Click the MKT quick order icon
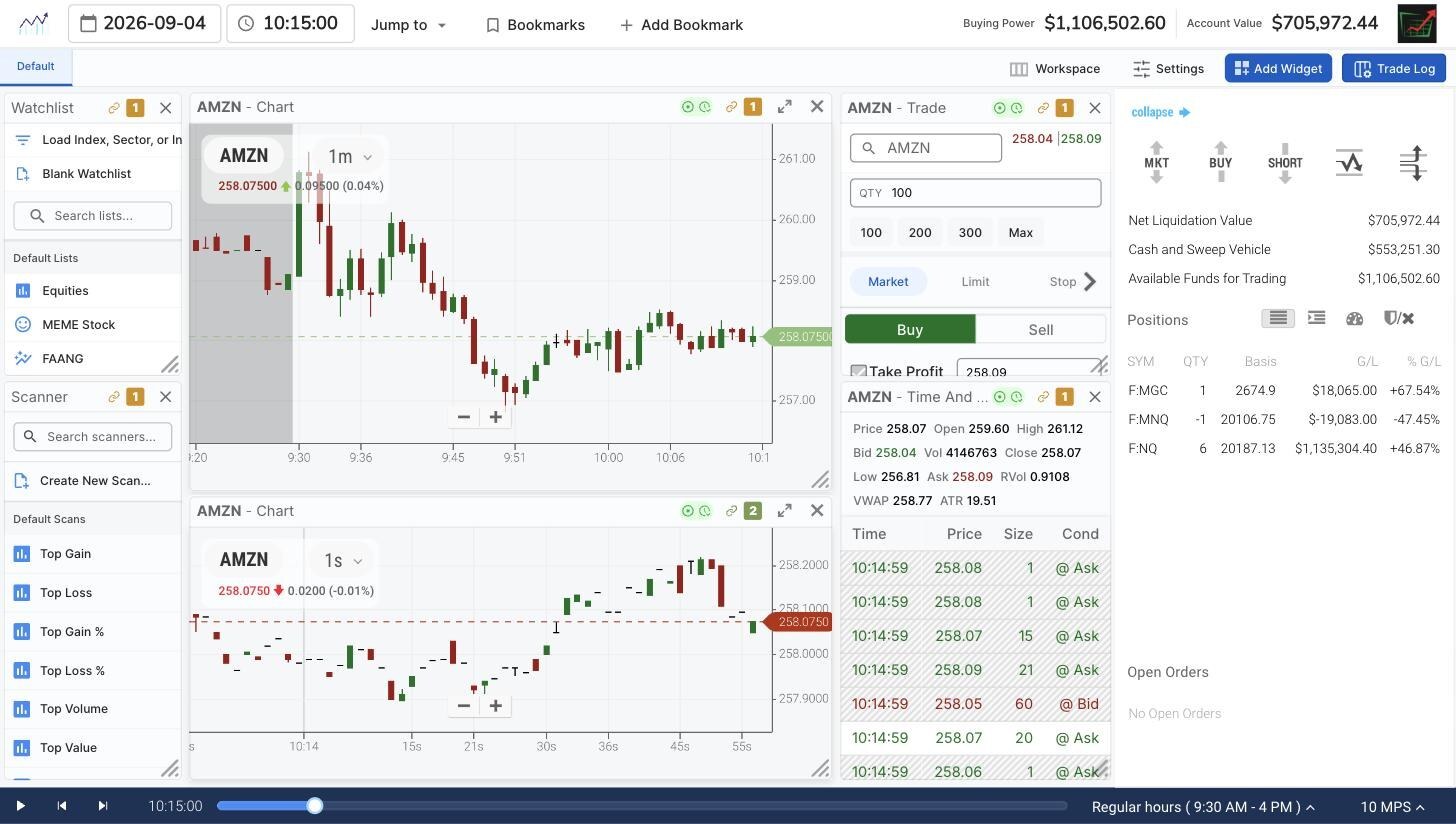The width and height of the screenshot is (1456, 824). pyautogui.click(x=1156, y=163)
